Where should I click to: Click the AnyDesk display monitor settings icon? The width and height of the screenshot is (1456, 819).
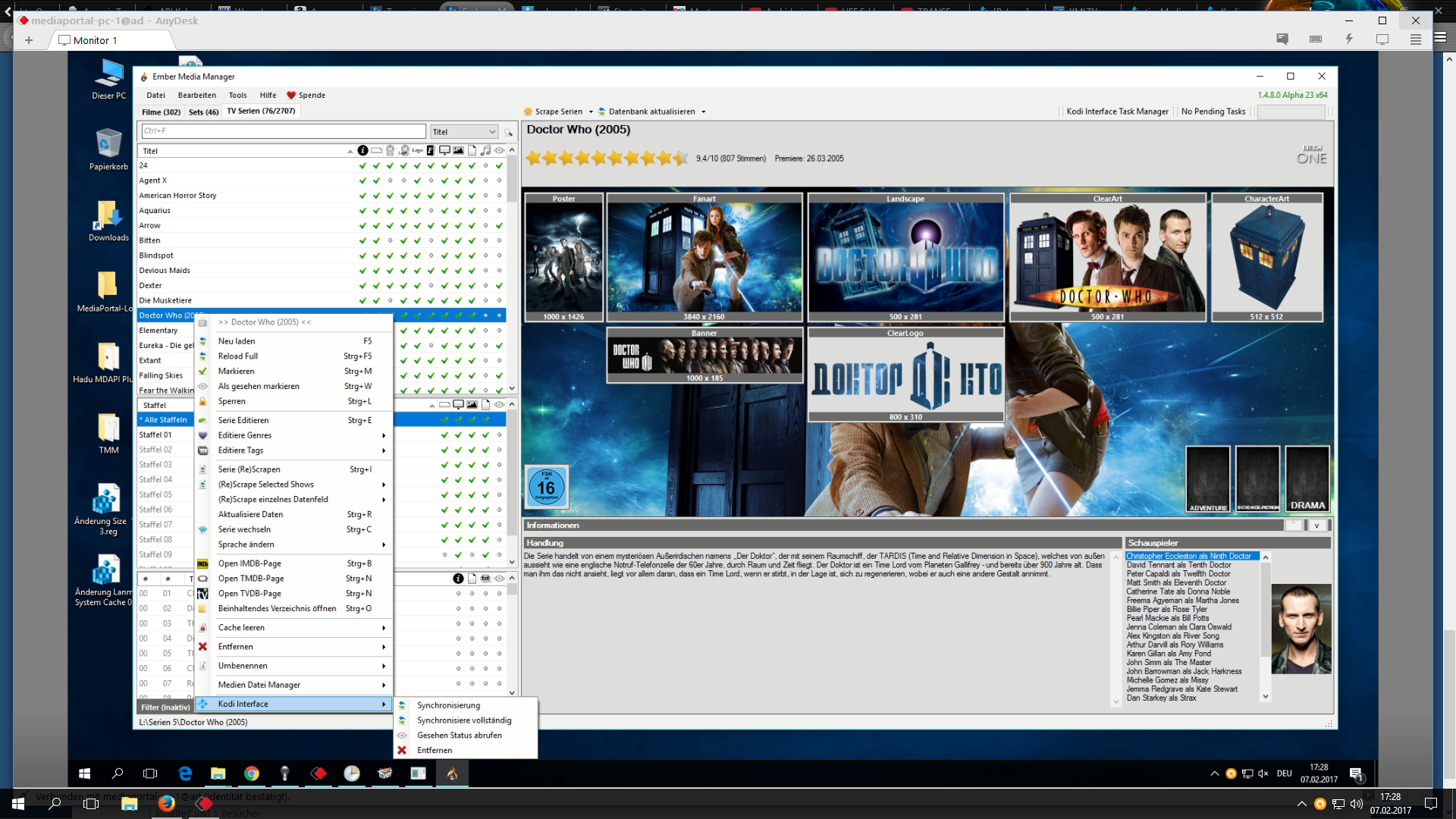tap(1382, 39)
